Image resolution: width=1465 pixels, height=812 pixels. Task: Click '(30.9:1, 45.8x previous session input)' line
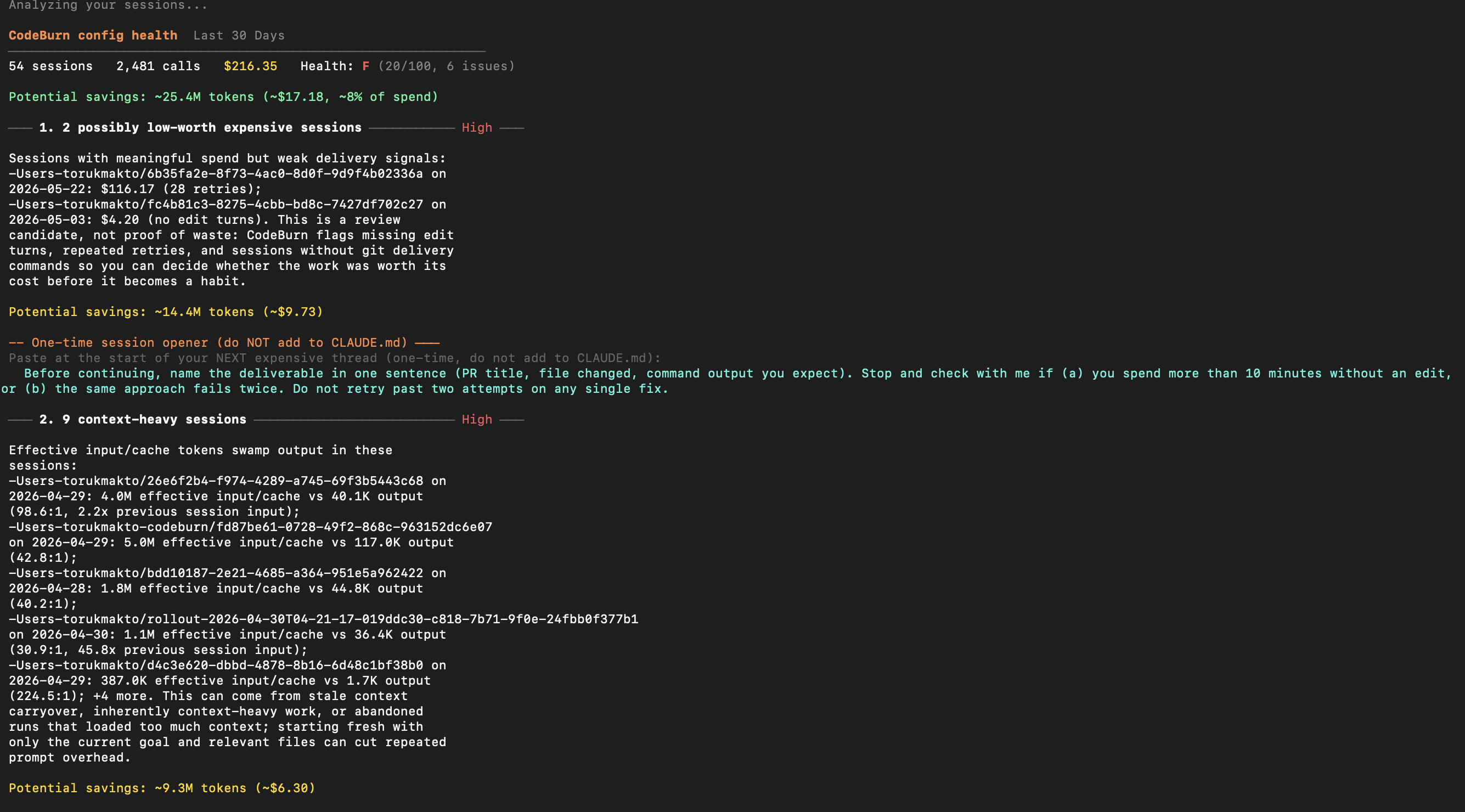pos(158,650)
